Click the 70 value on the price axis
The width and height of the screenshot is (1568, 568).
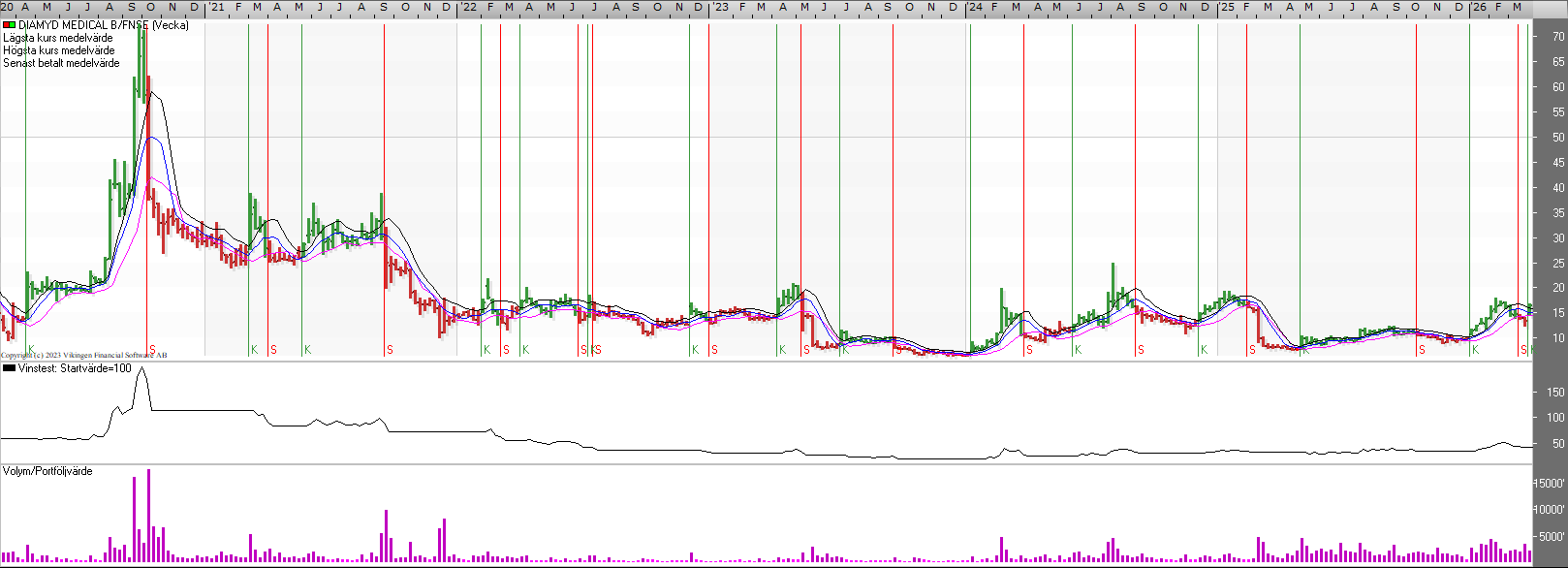pos(1558,37)
